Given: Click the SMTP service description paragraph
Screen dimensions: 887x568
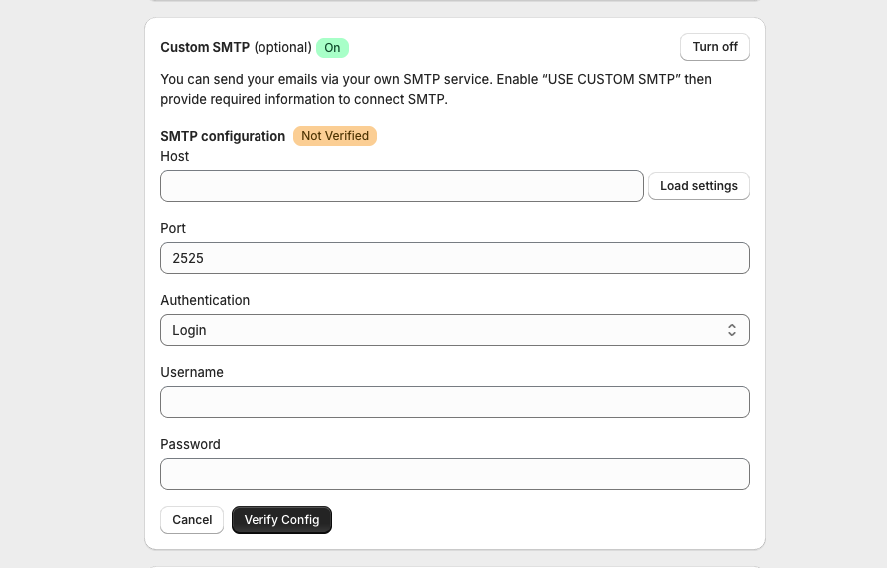Looking at the screenshot, I should click(x=436, y=89).
